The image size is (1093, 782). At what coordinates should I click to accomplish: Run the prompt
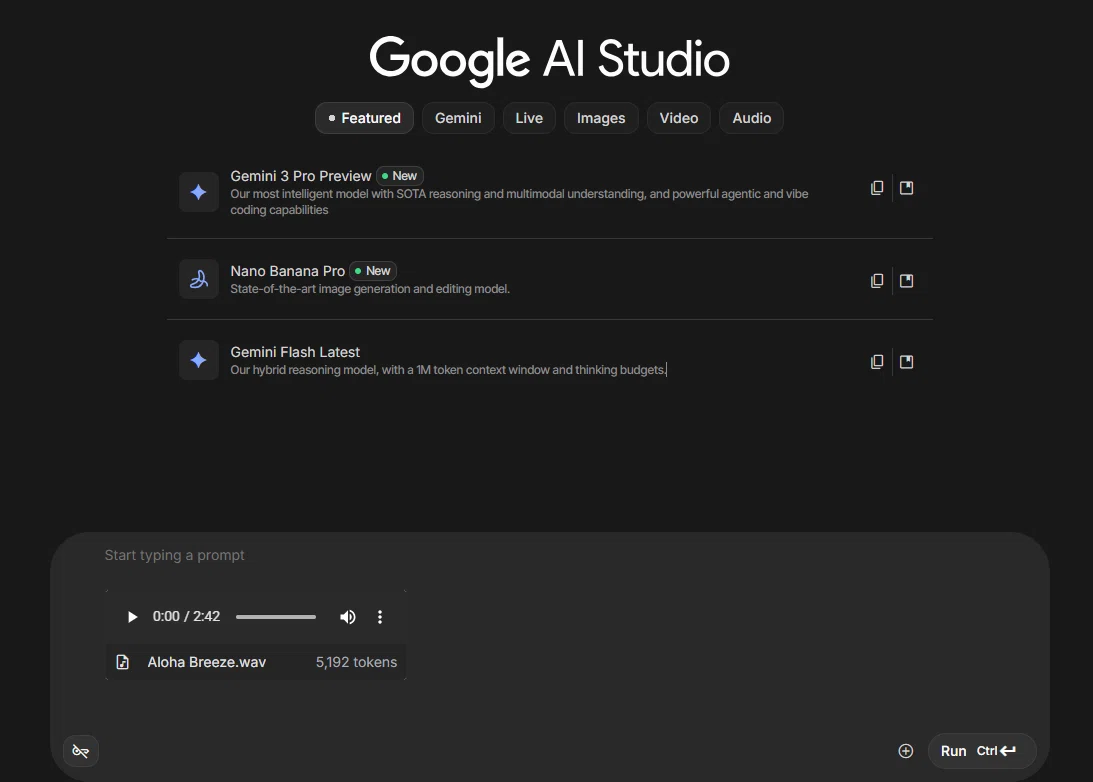point(981,751)
